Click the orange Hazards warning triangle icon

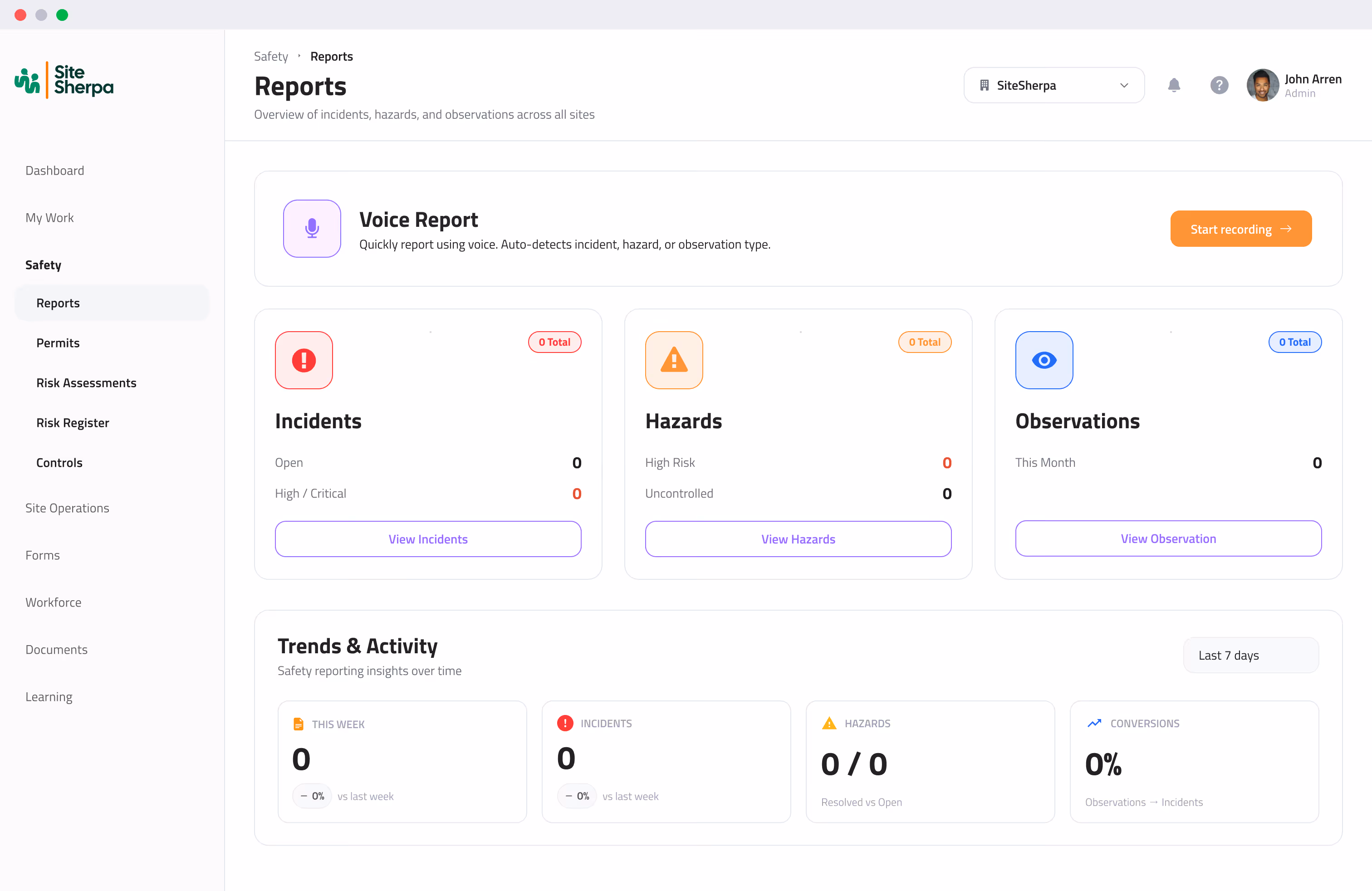(674, 360)
